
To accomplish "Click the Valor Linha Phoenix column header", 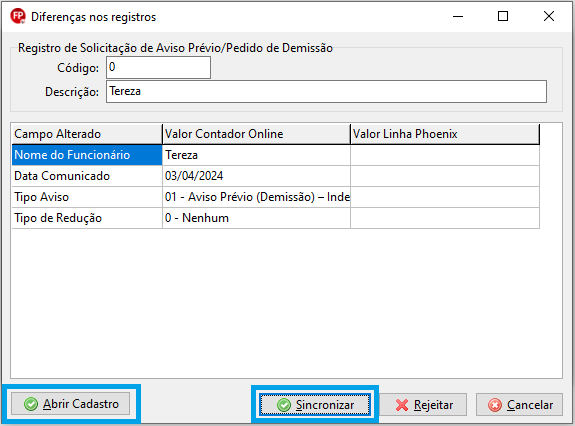I will coord(445,134).
